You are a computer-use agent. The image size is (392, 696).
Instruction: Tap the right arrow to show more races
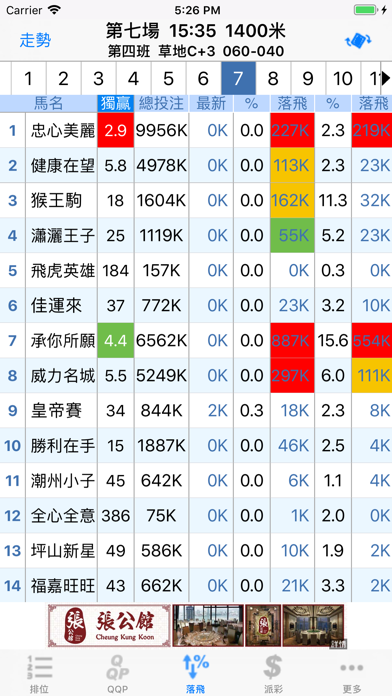386,79
